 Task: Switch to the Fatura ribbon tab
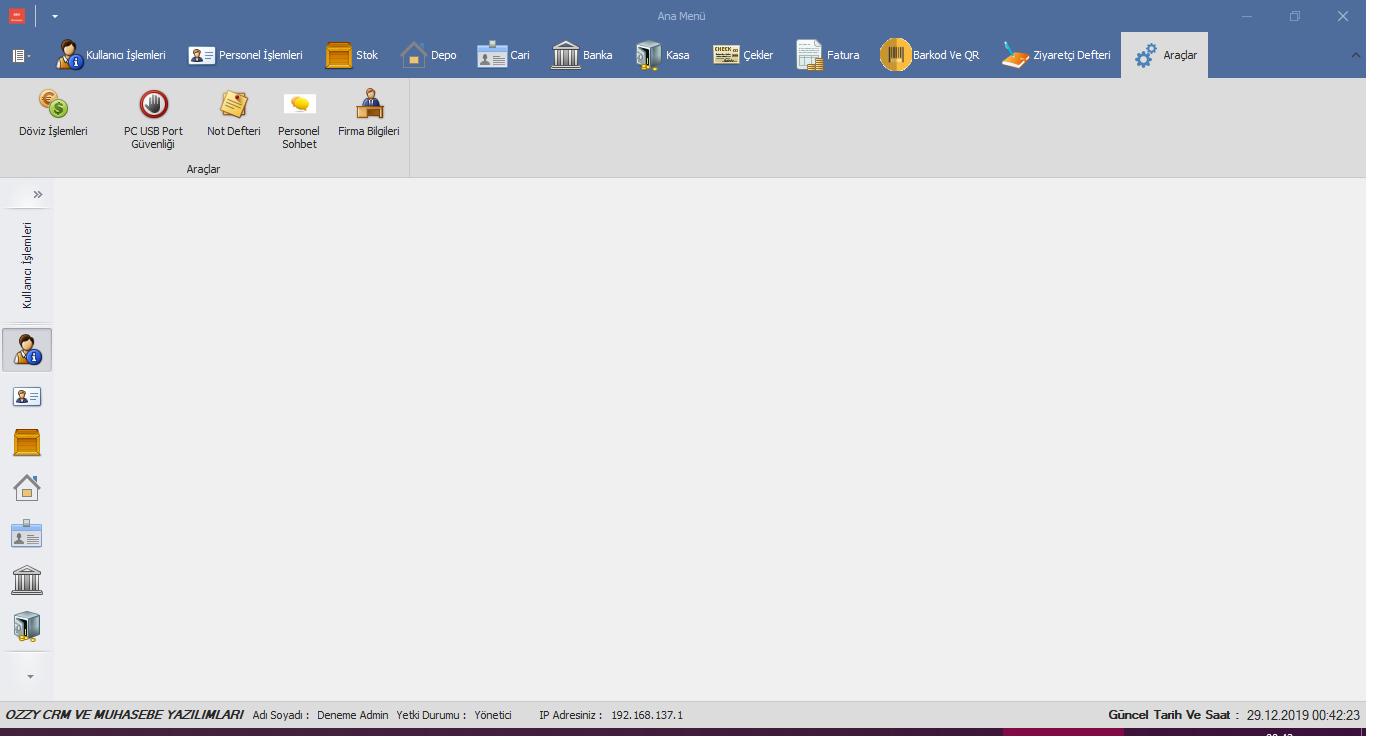[828, 55]
